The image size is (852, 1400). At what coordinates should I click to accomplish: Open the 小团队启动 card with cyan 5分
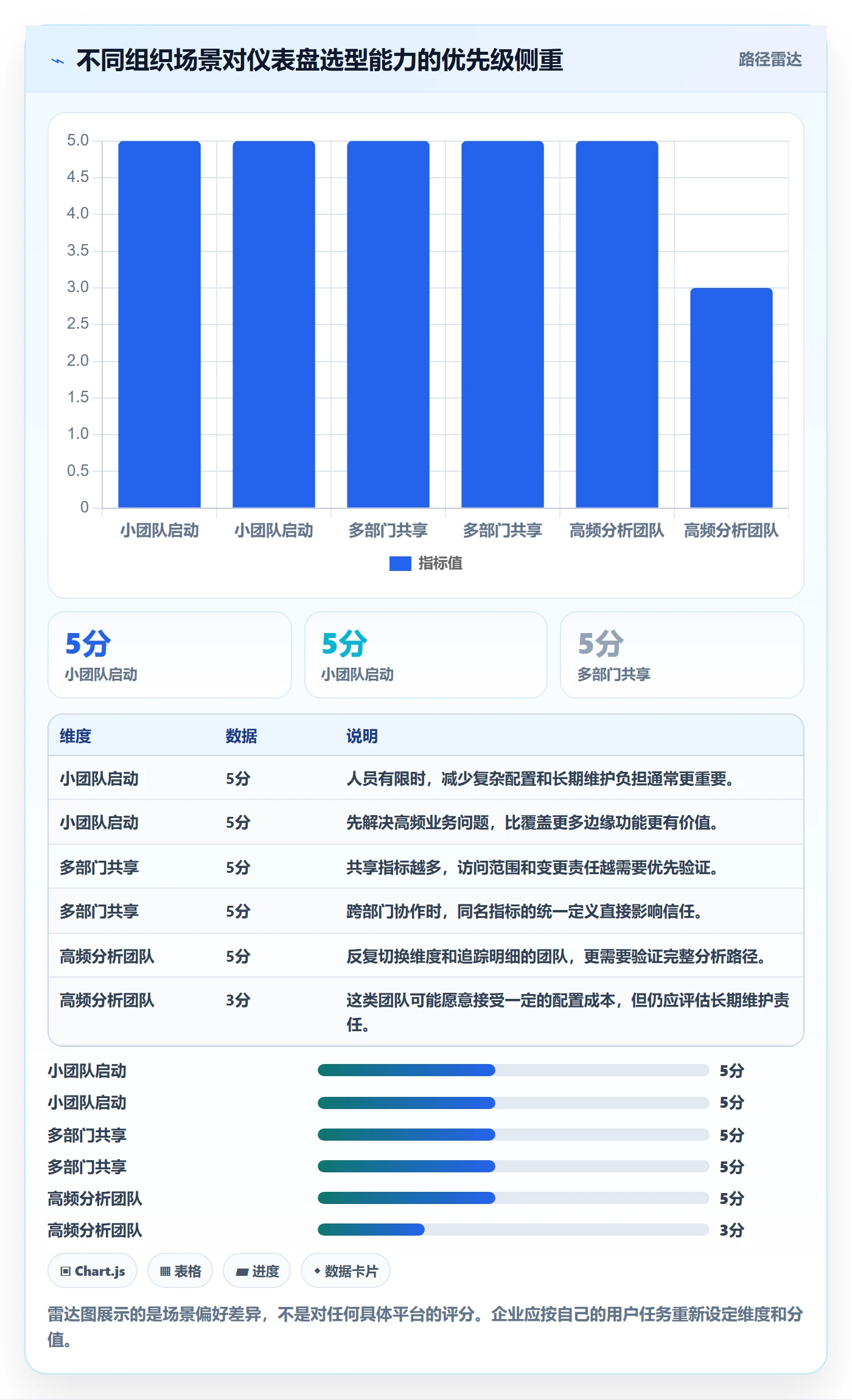pos(426,655)
